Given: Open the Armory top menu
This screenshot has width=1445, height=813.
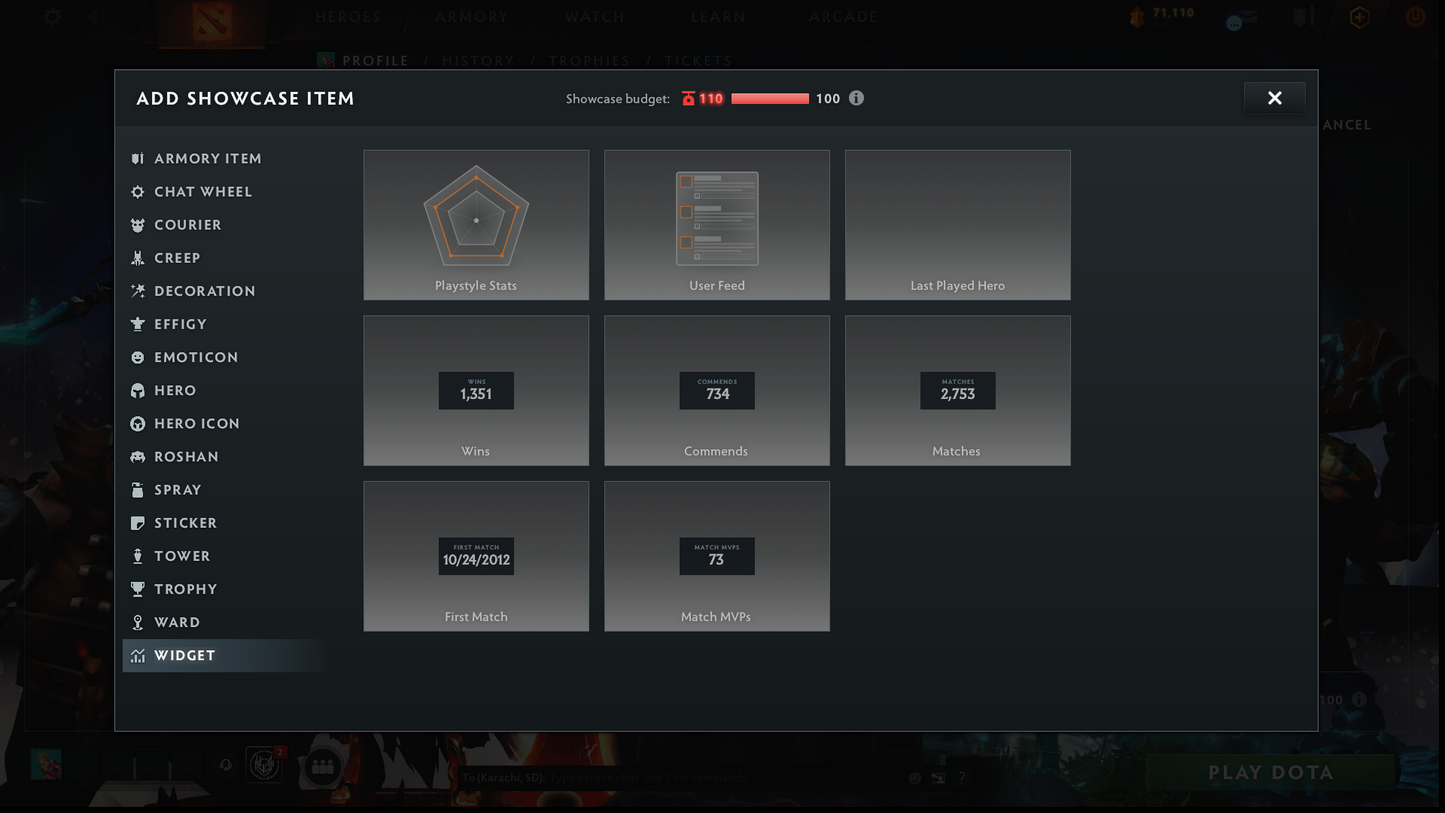Looking at the screenshot, I should click(x=472, y=17).
